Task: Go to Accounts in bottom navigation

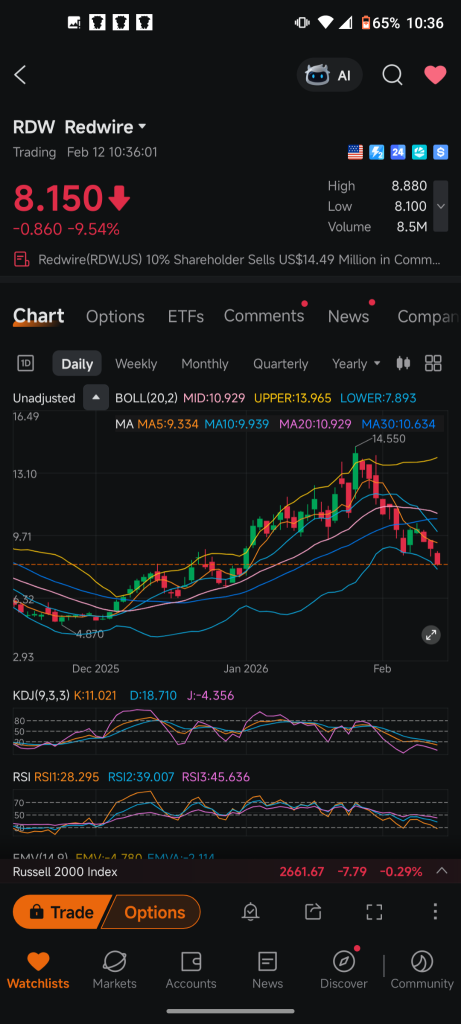Action: pos(191,970)
